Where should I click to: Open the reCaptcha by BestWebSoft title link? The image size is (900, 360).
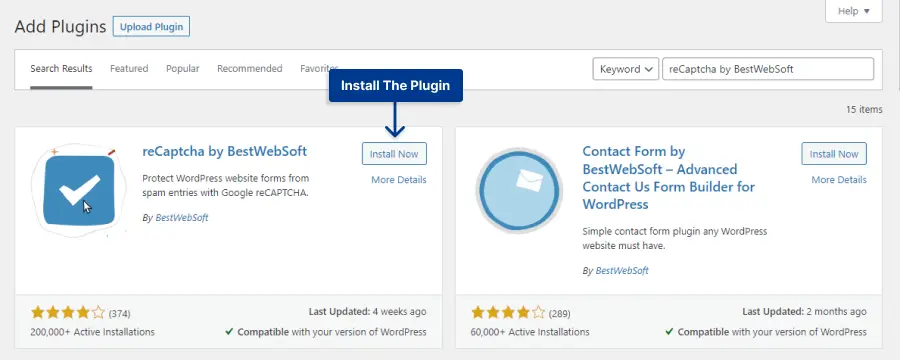click(x=224, y=152)
